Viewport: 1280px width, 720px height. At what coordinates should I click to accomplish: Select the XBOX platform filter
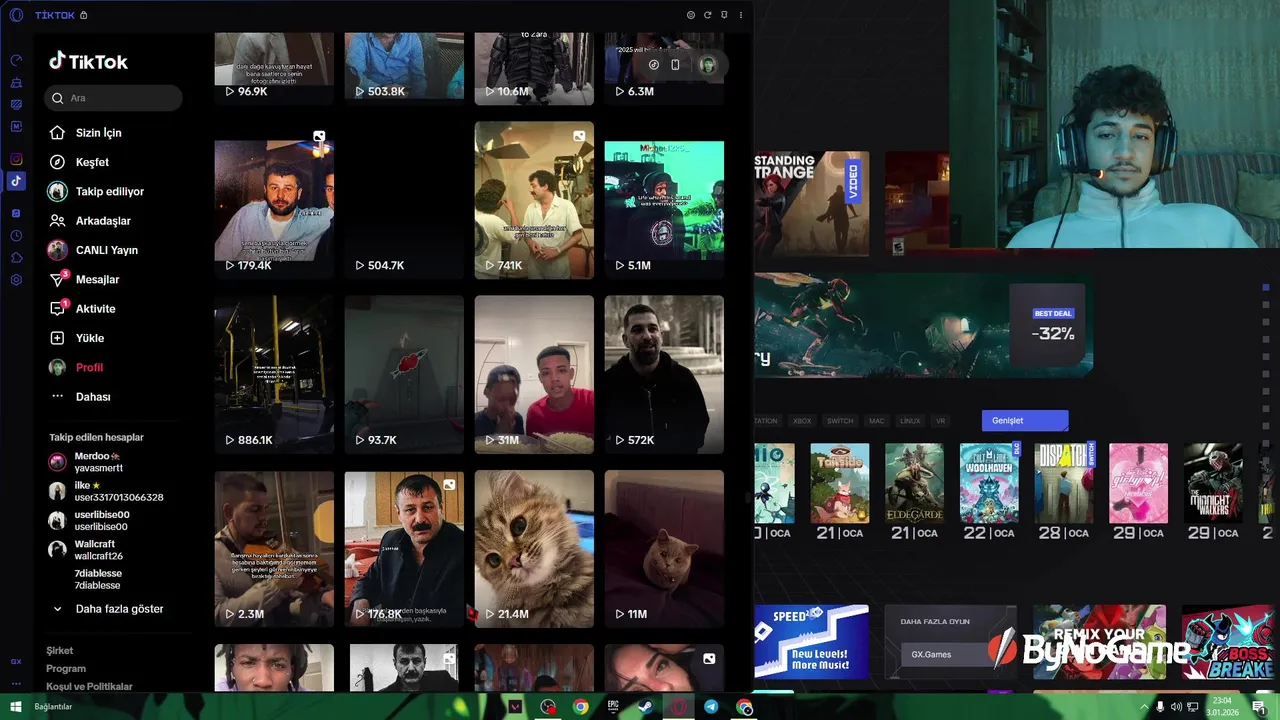[802, 421]
